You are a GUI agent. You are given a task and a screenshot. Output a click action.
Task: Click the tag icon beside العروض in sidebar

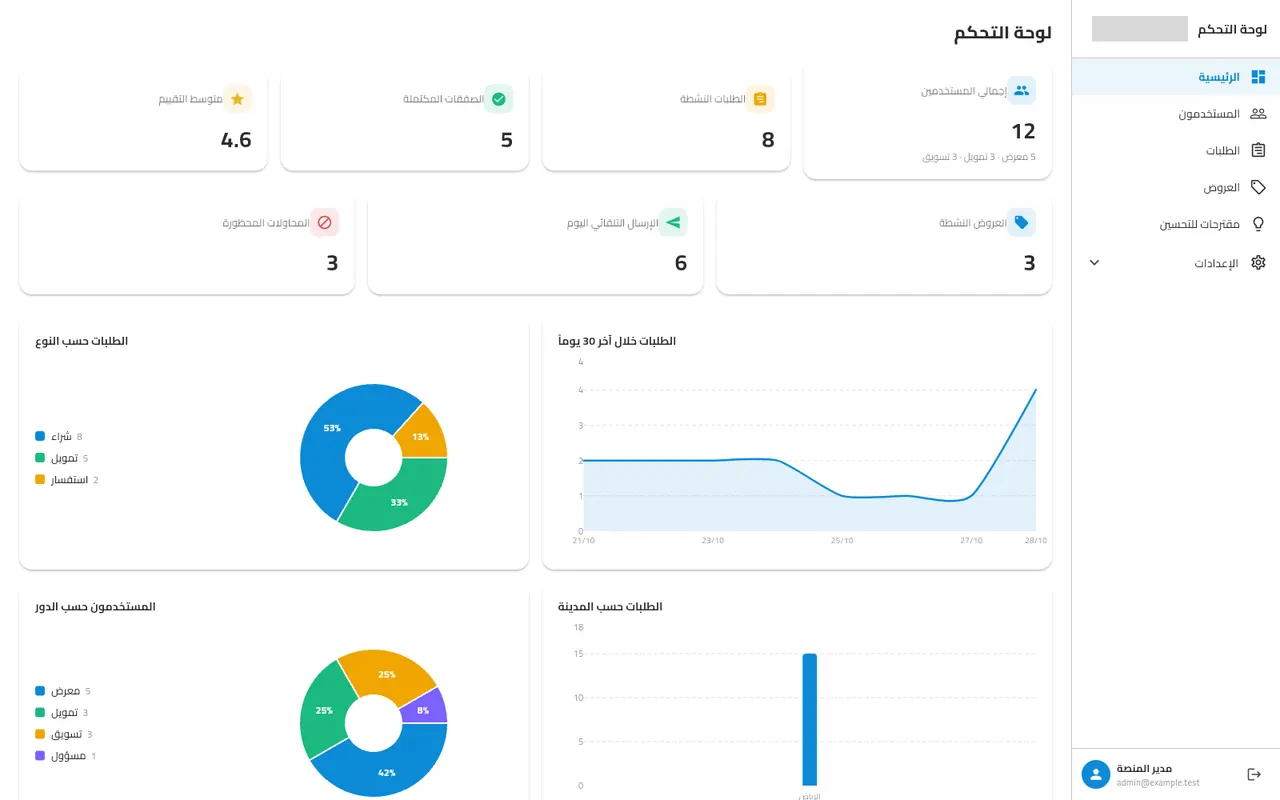(x=1258, y=188)
